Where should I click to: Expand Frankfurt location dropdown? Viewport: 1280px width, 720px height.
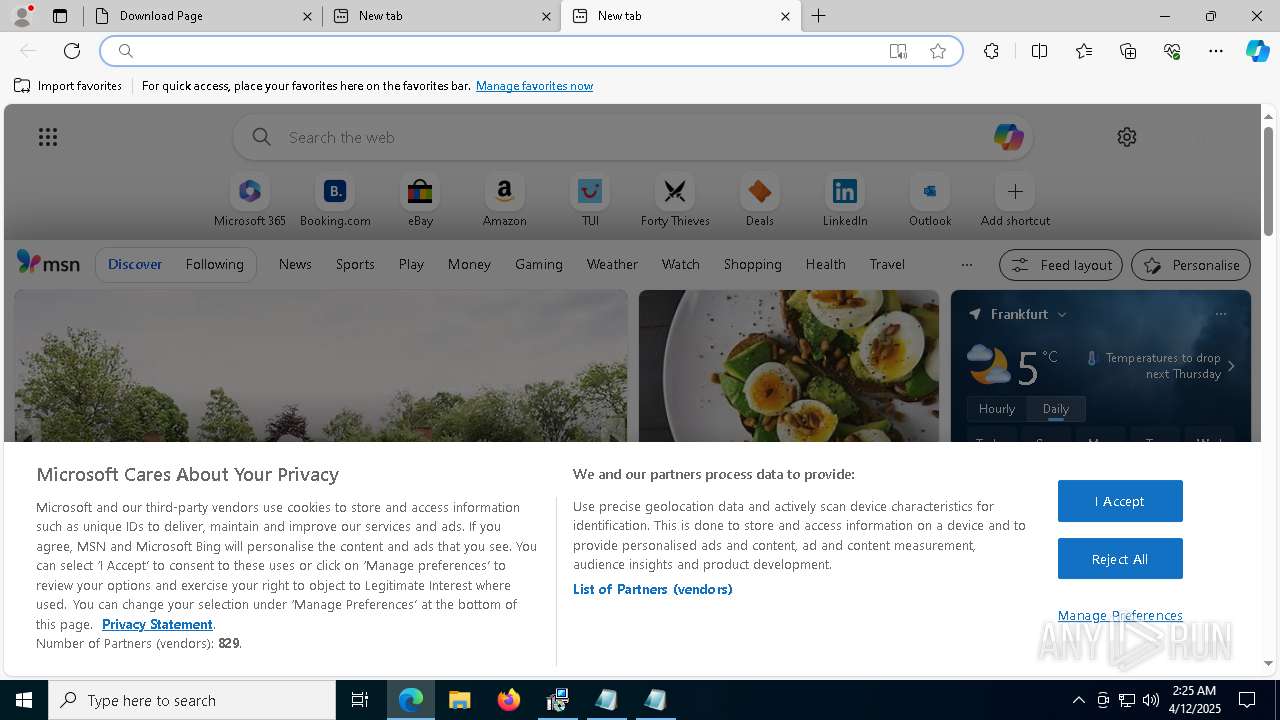(x=1062, y=314)
